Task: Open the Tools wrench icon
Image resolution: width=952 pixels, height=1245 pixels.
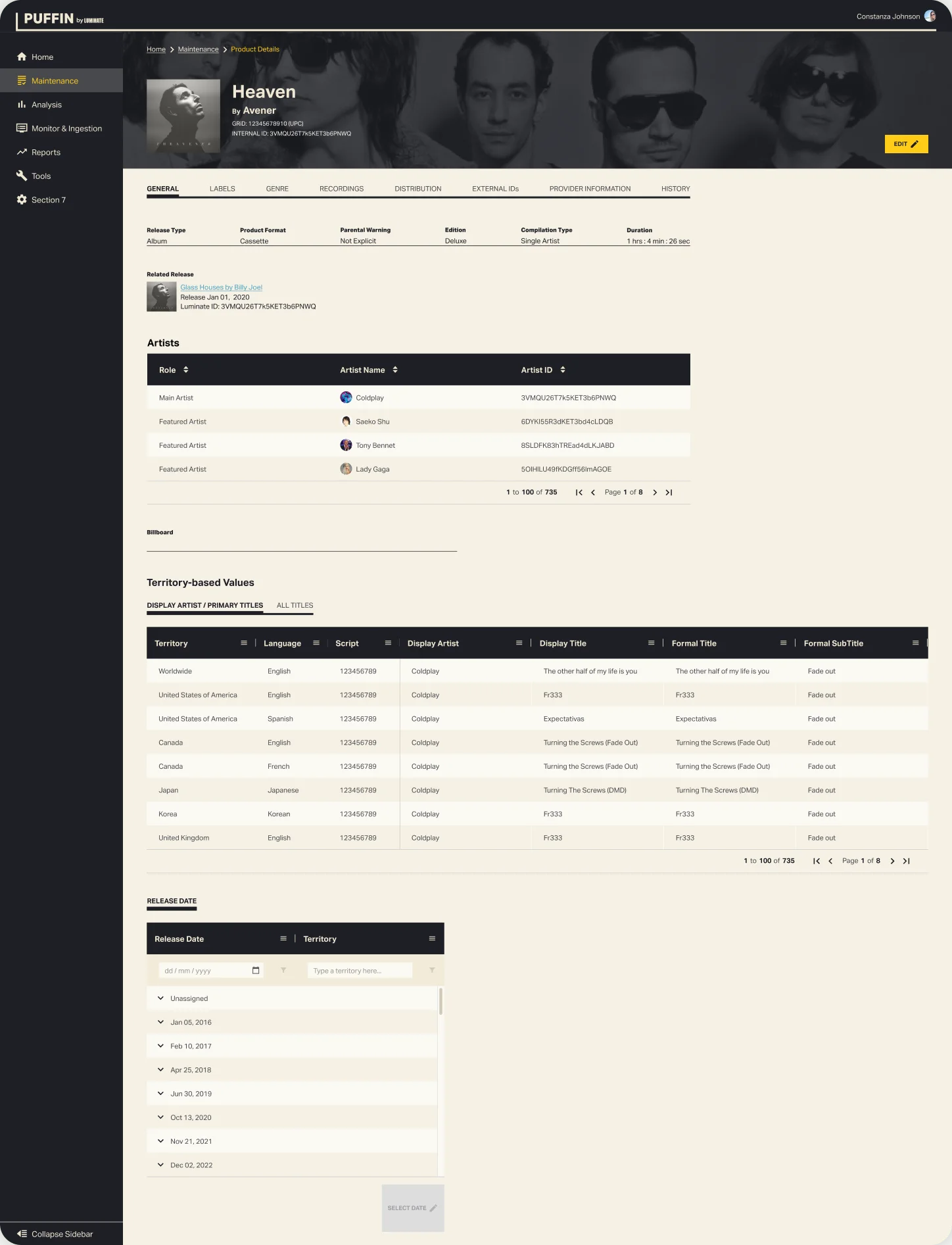Action: pyautogui.click(x=22, y=176)
